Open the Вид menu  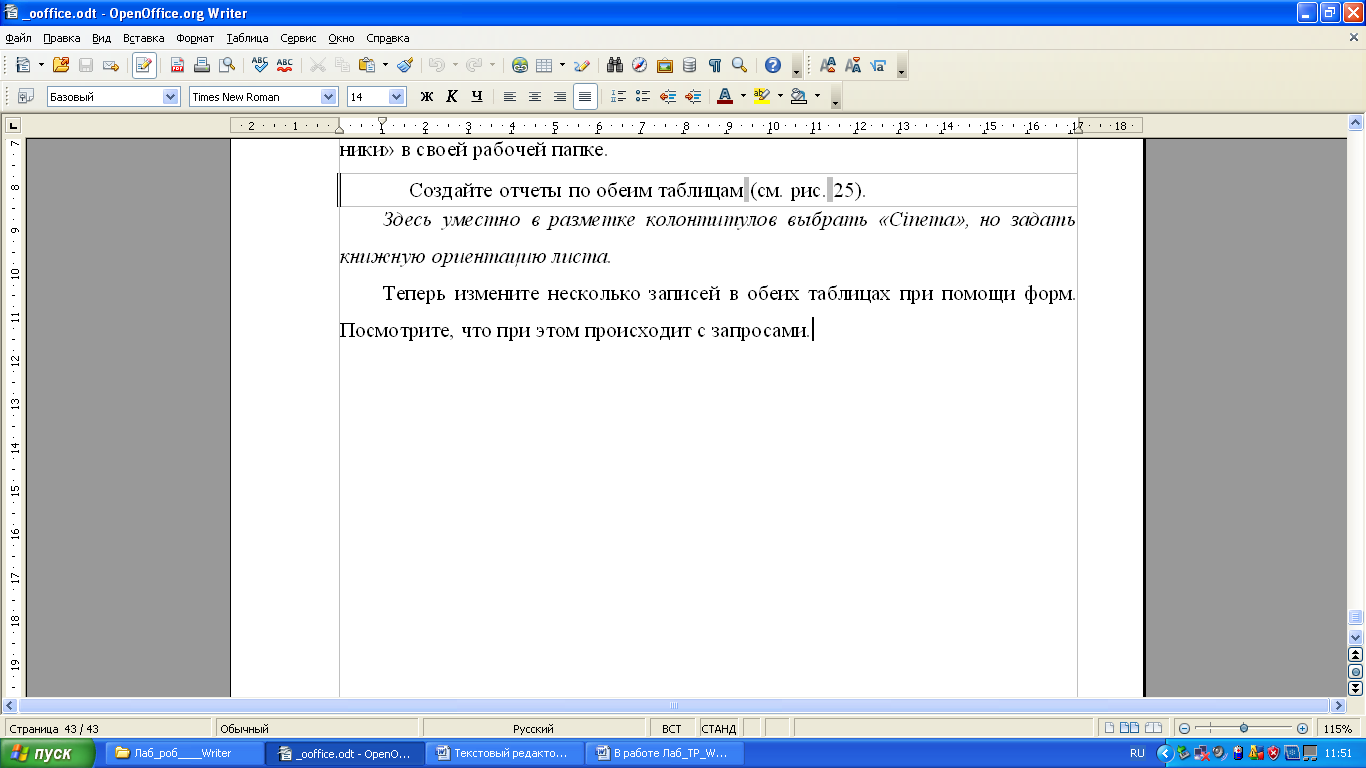pos(101,38)
